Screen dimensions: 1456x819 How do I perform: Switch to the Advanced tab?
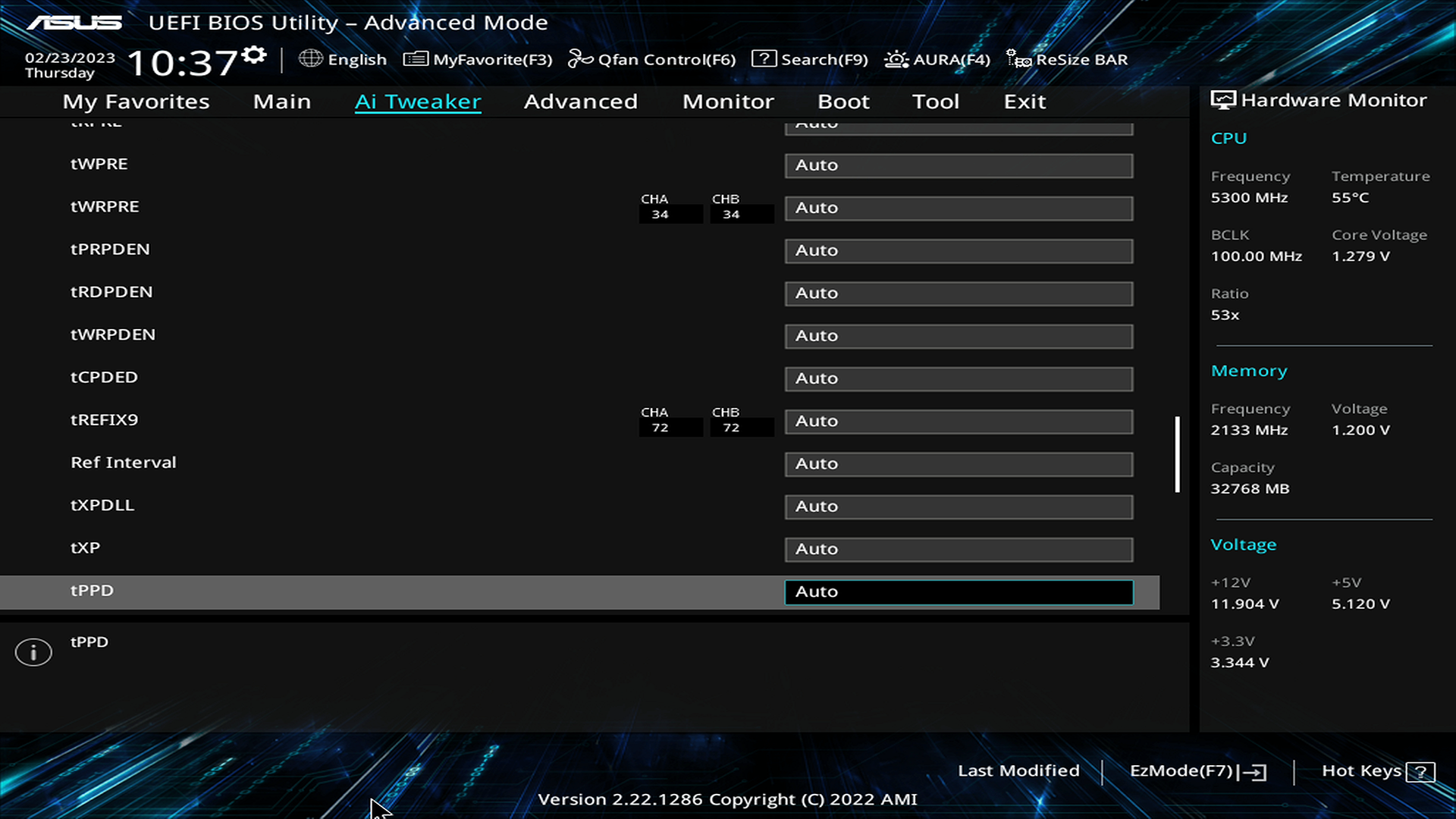(580, 102)
